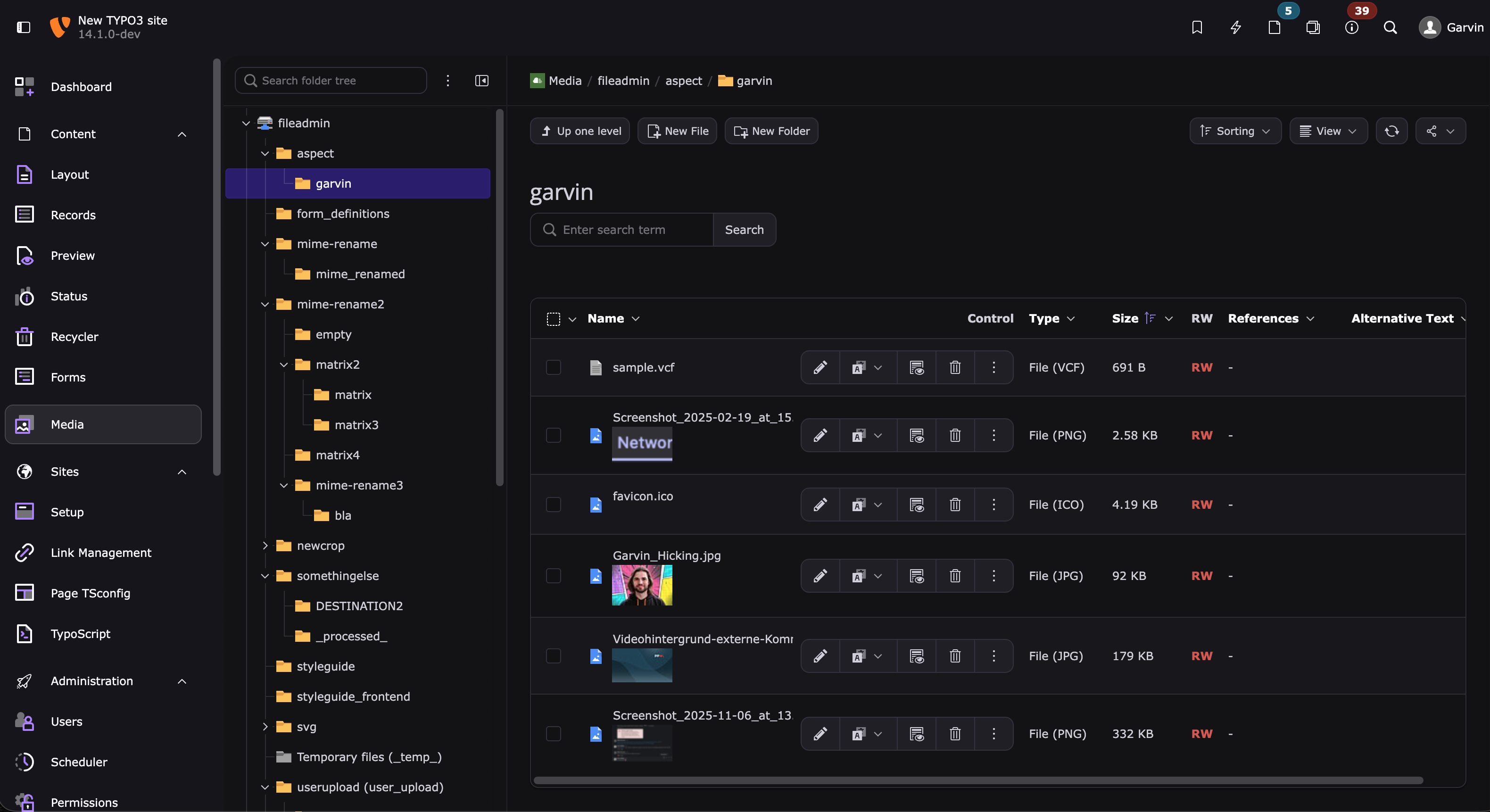Click three-dots more actions for Videohintergrund file

point(993,656)
